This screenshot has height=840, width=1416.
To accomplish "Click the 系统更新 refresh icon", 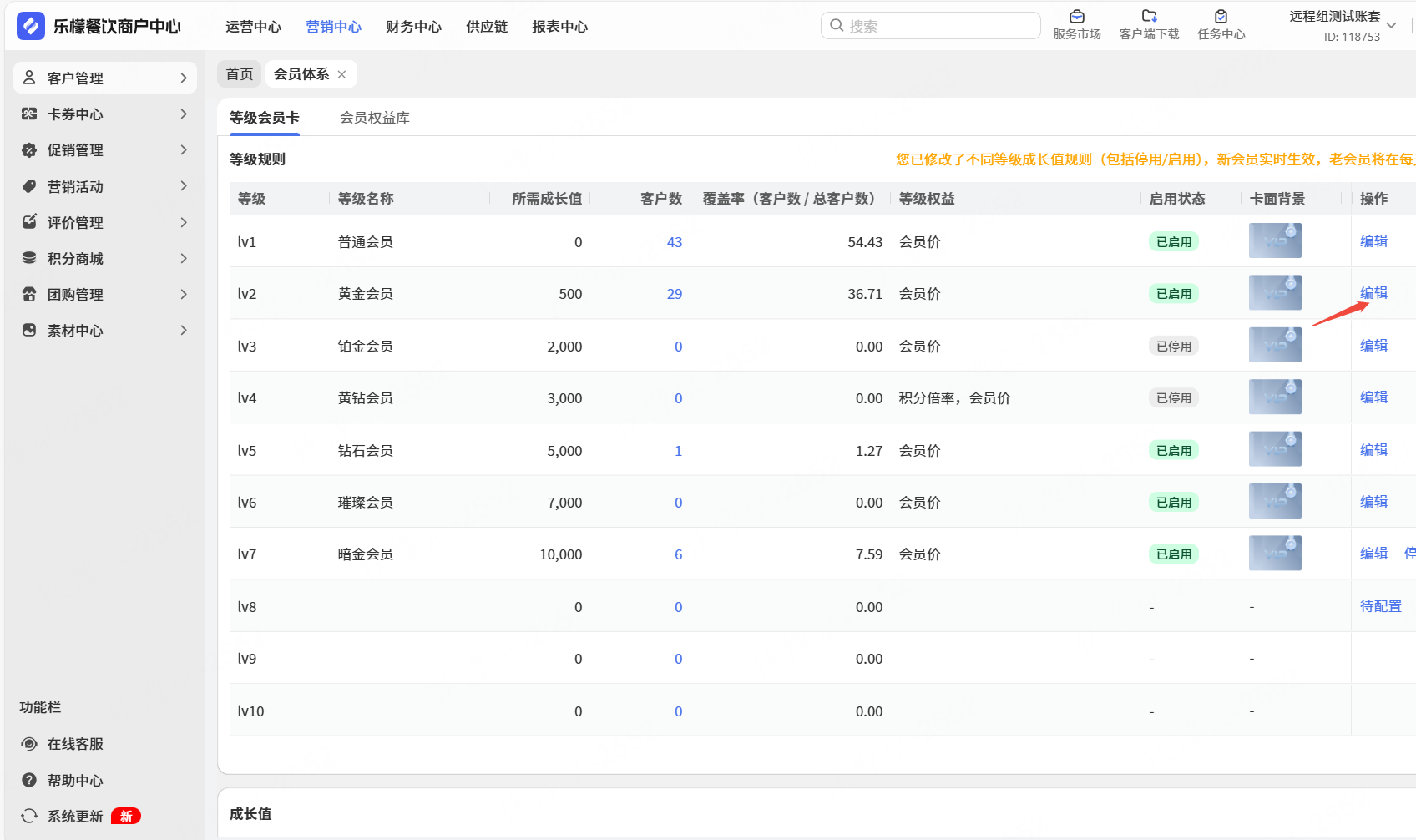I will tap(29, 816).
